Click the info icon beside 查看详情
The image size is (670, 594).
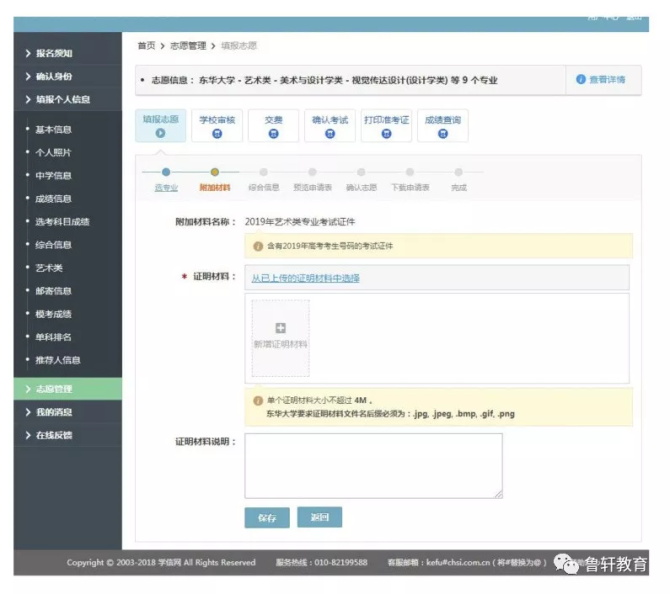click(x=581, y=79)
